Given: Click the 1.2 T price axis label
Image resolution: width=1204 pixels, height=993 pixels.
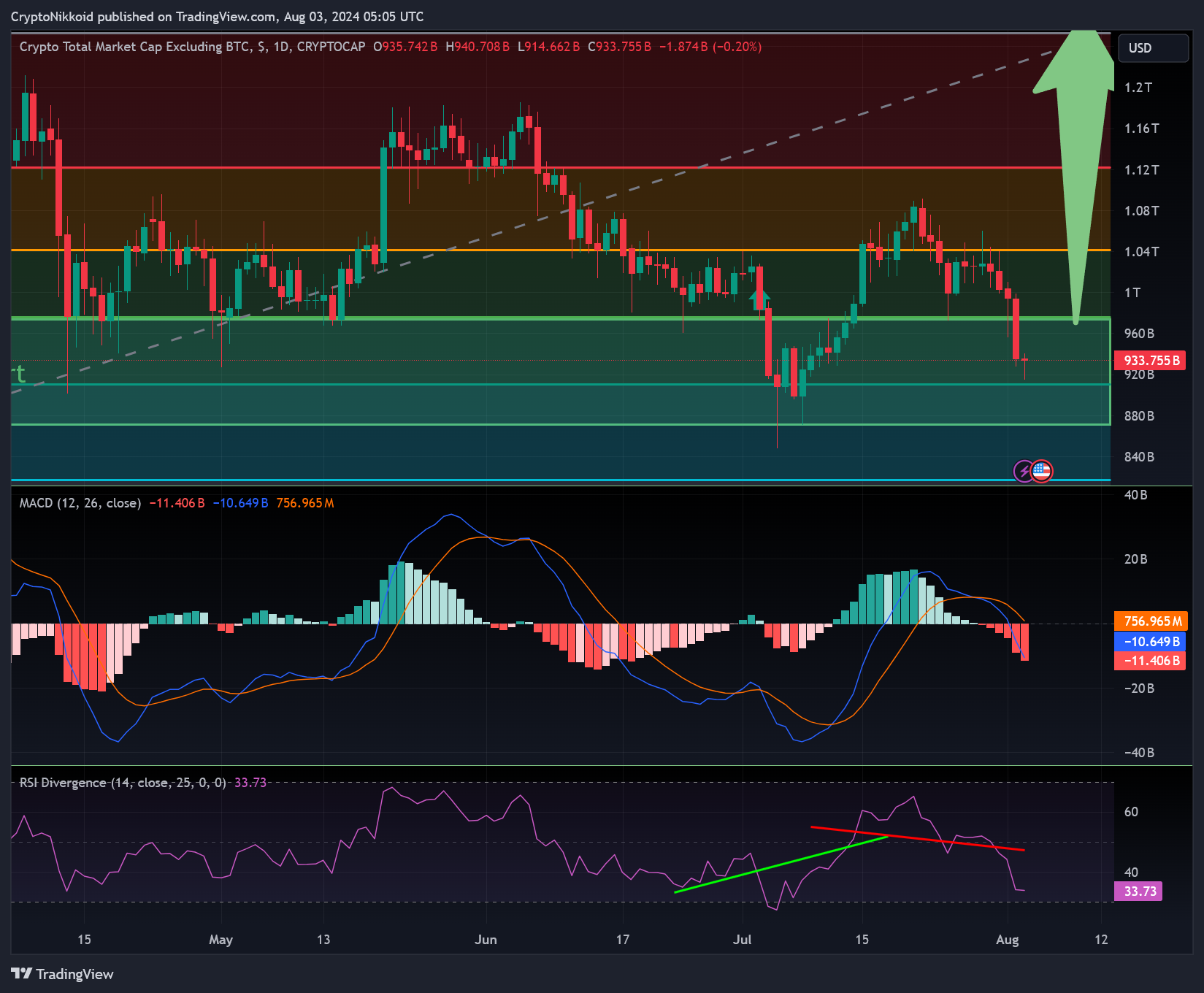Looking at the screenshot, I should (1138, 88).
